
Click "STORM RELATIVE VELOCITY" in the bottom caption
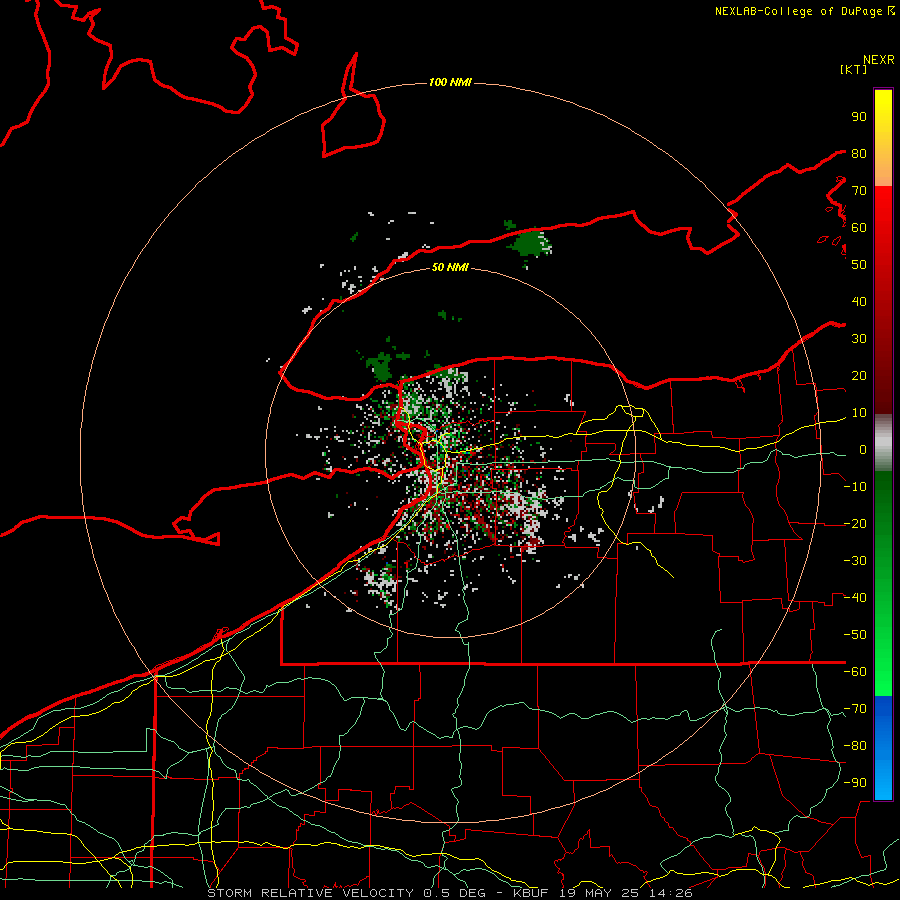click(310, 893)
